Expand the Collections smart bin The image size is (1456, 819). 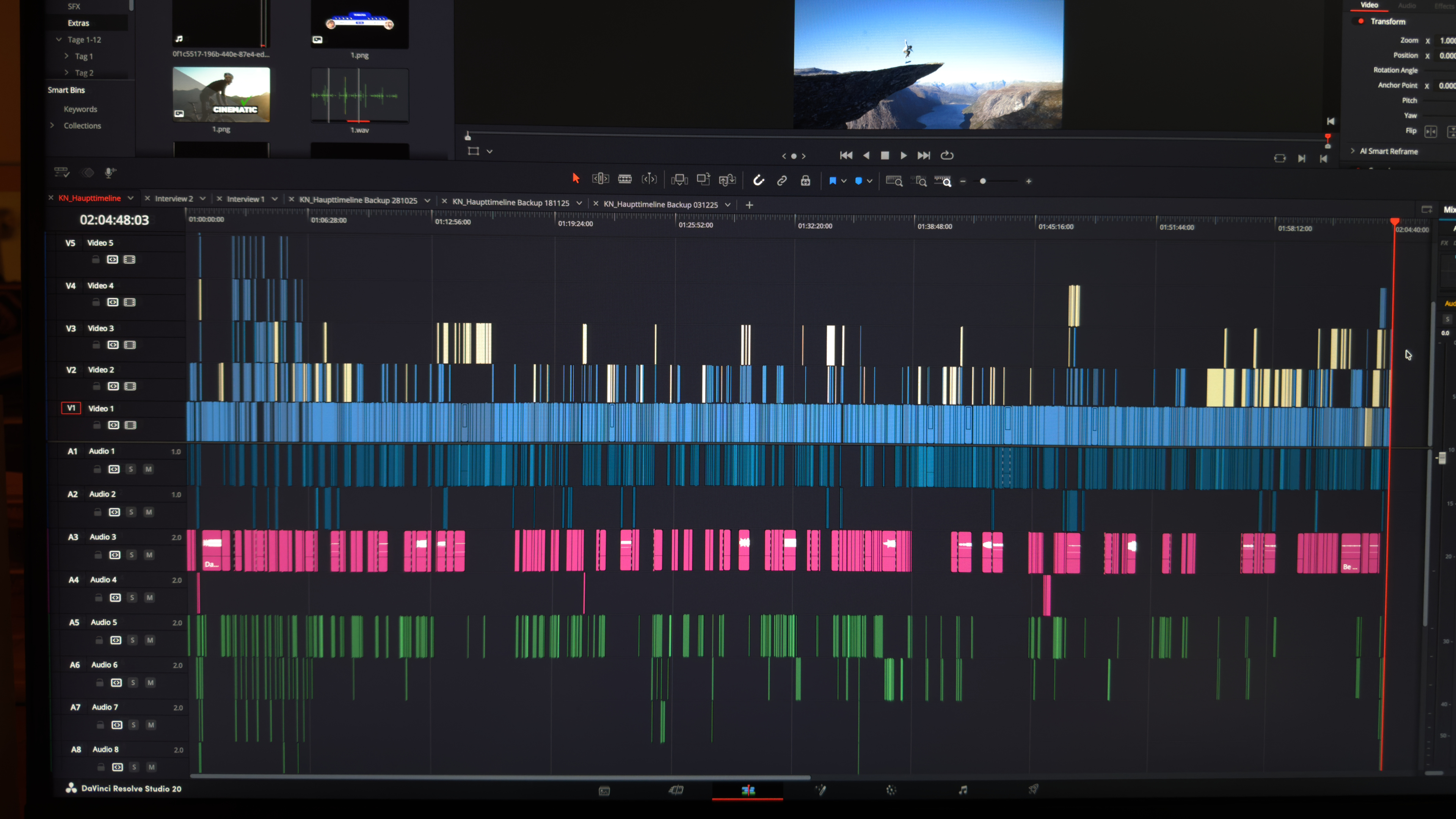[52, 126]
